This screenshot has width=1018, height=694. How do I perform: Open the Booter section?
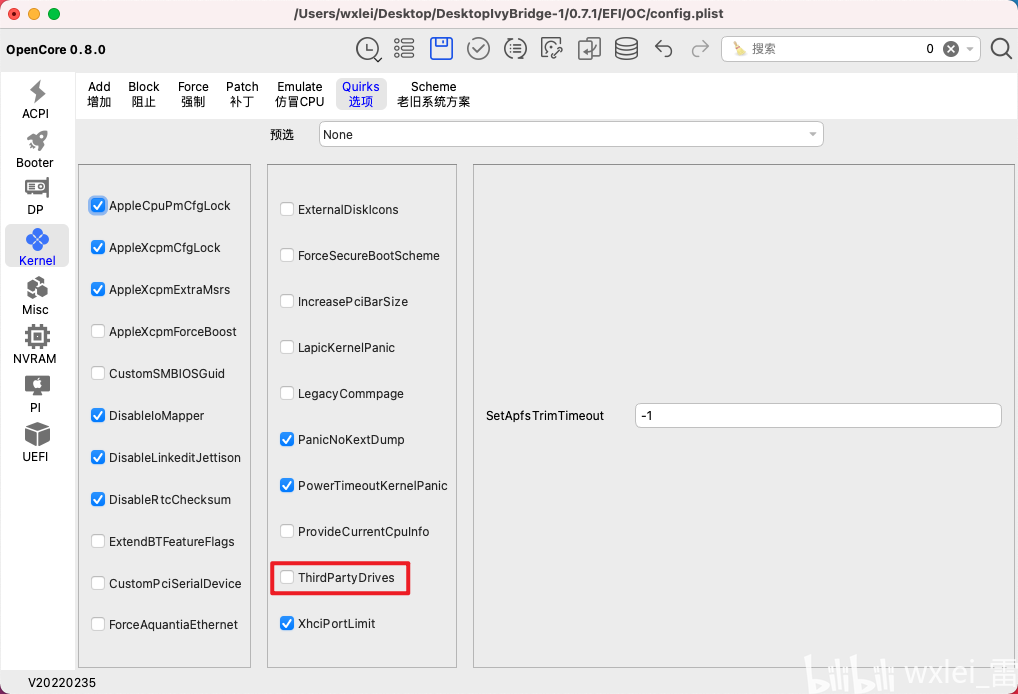[36, 149]
